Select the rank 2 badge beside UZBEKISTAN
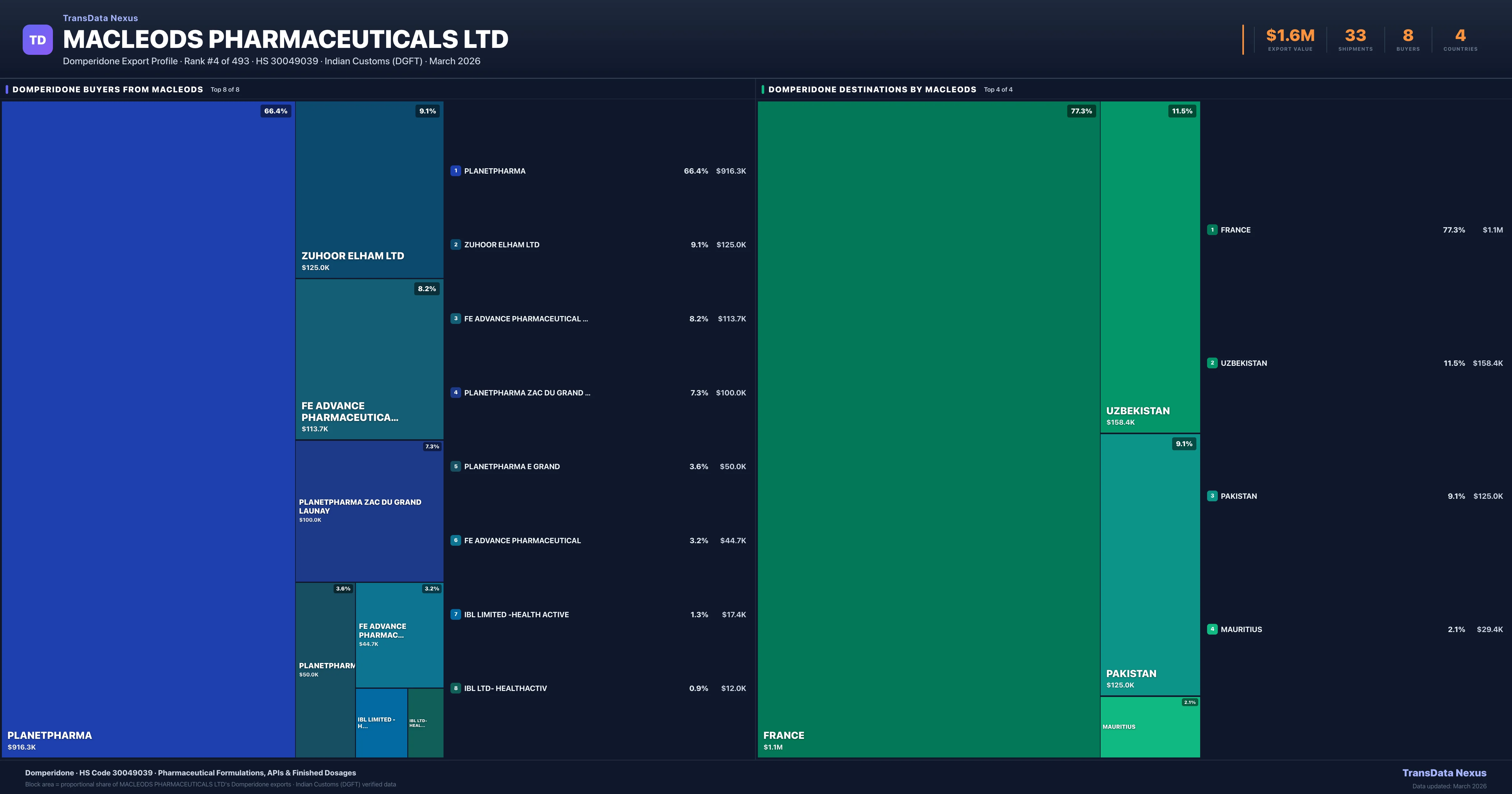 coord(1212,363)
